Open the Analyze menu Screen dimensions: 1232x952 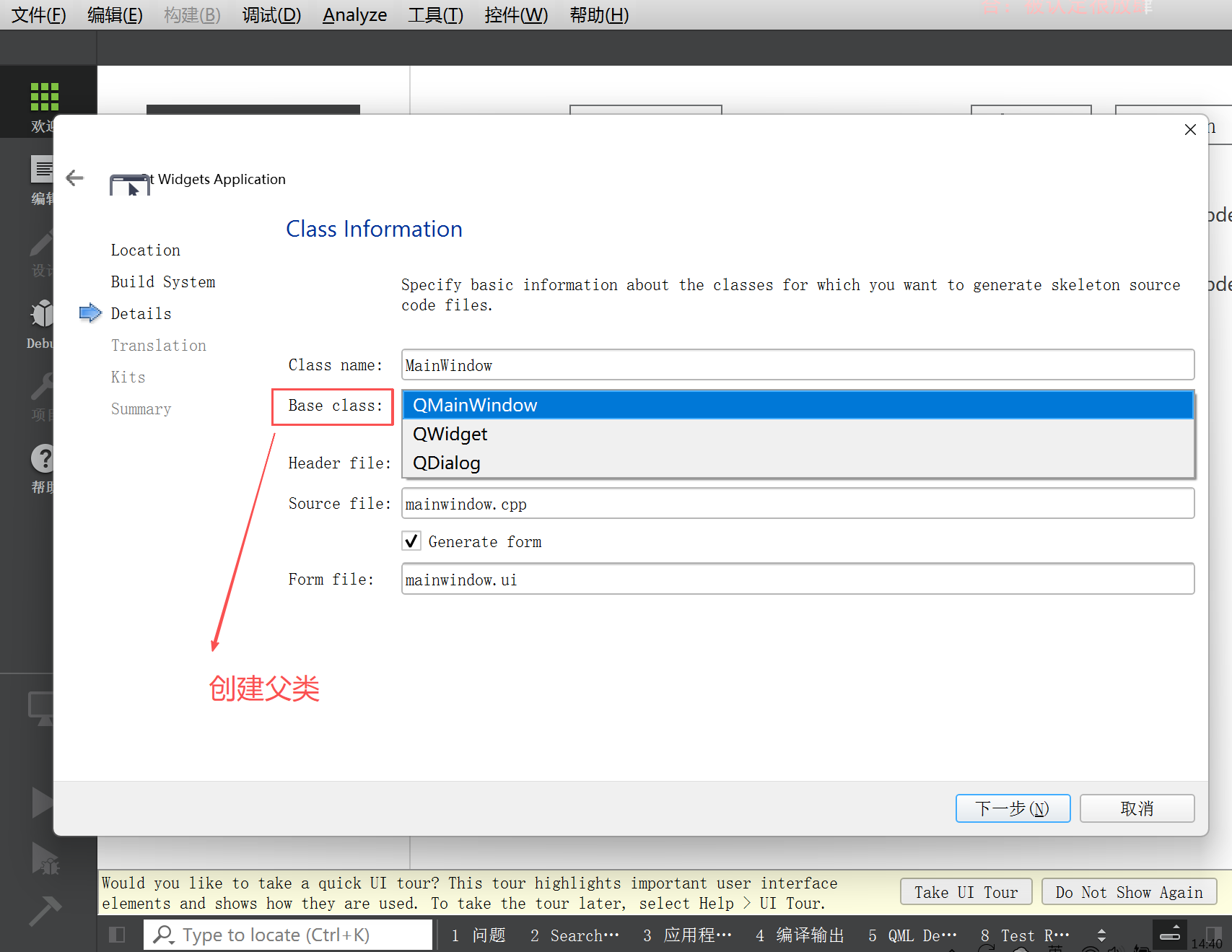pyautogui.click(x=354, y=14)
